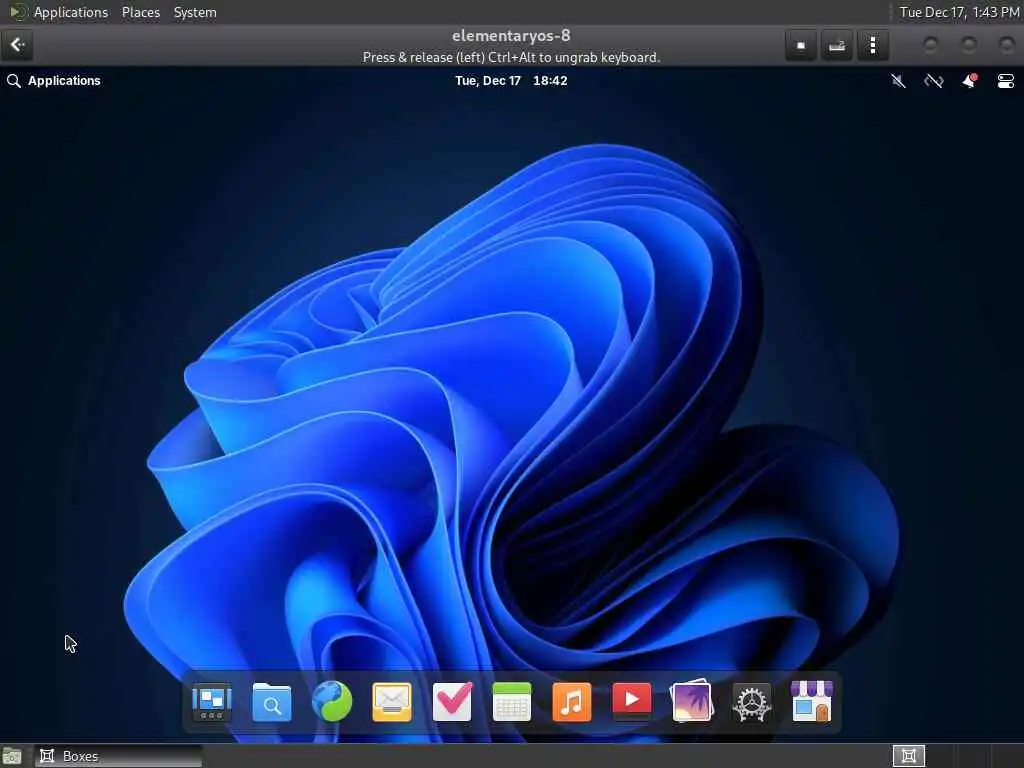
Task: Click host clock Tue Dec 17
Action: (x=959, y=12)
